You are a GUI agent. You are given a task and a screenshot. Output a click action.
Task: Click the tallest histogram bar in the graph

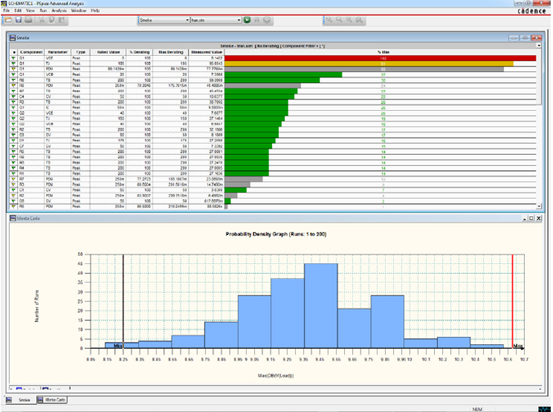[321, 306]
